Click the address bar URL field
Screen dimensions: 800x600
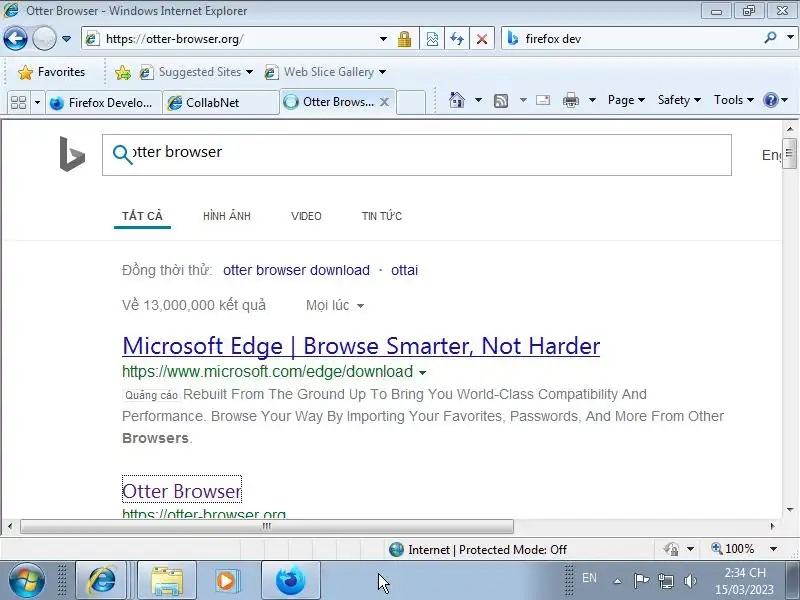[232, 39]
